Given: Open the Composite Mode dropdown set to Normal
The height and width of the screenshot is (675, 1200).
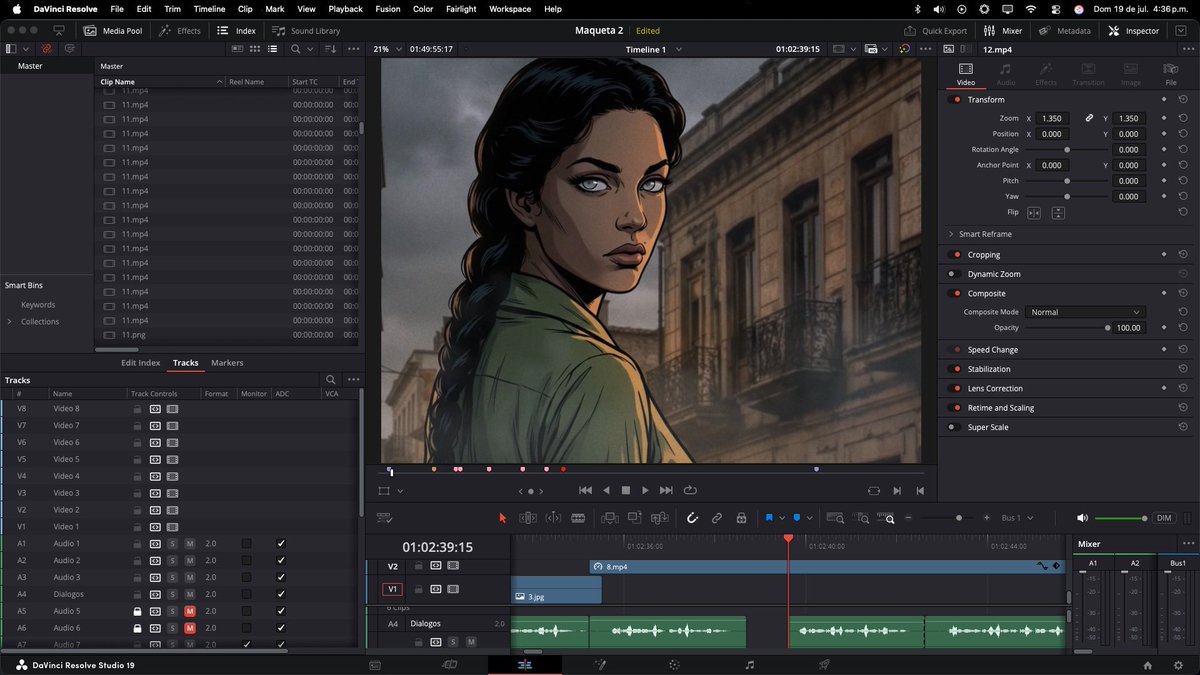Looking at the screenshot, I should 1085,312.
